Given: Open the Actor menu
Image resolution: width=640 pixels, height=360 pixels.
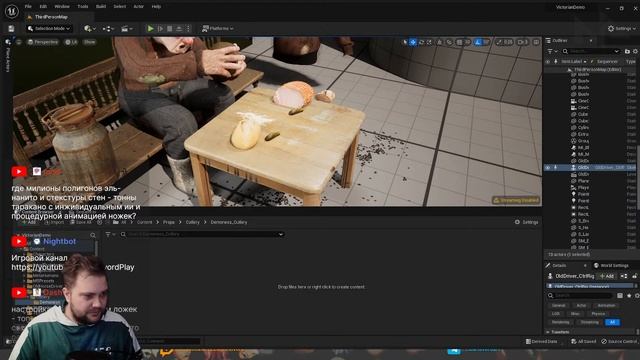Looking at the screenshot, I should 138,7.
